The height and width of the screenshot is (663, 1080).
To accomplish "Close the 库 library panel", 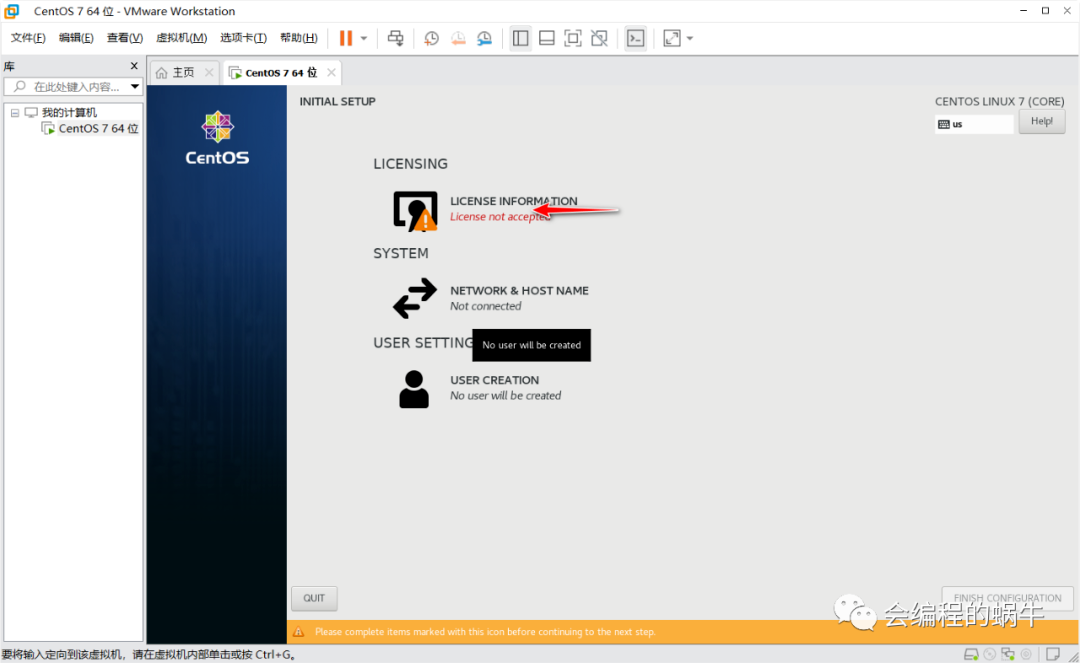I will tap(134, 66).
